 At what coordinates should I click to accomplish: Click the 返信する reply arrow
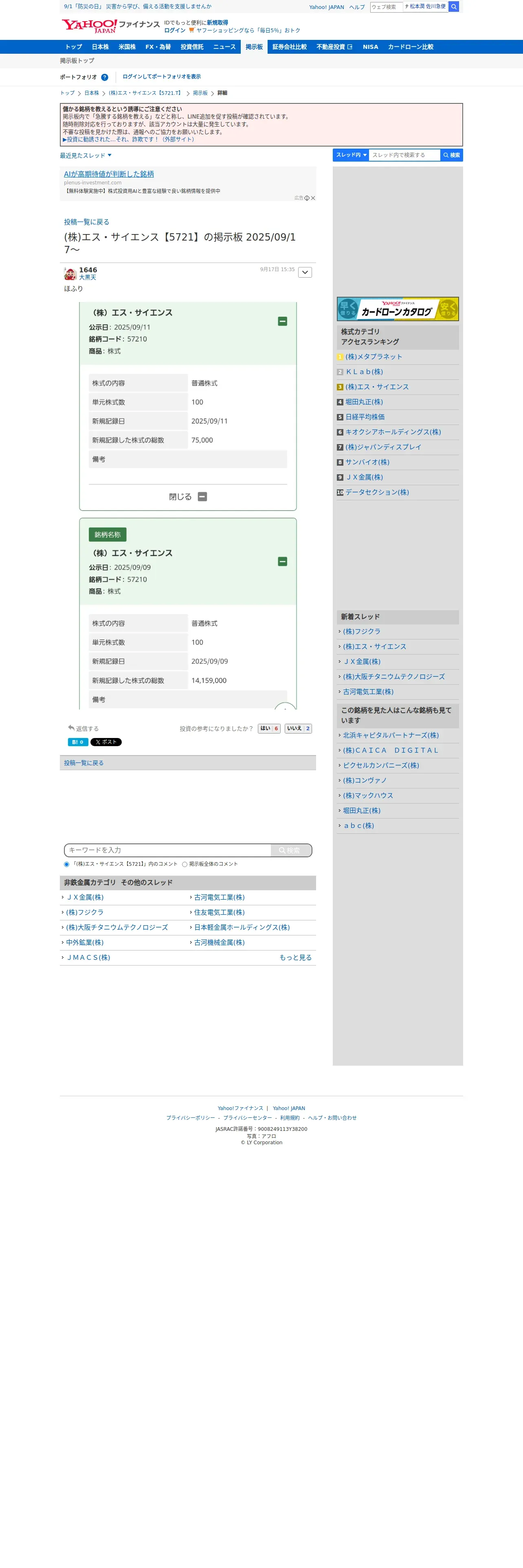click(84, 728)
